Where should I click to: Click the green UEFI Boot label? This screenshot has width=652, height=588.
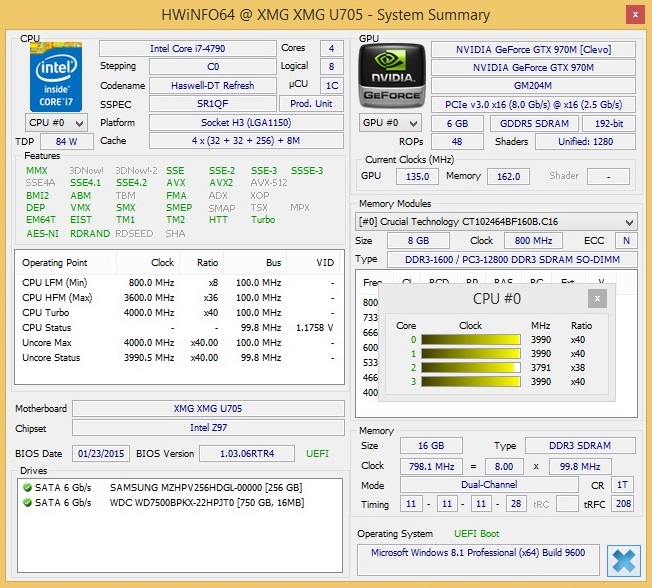[x=477, y=534]
